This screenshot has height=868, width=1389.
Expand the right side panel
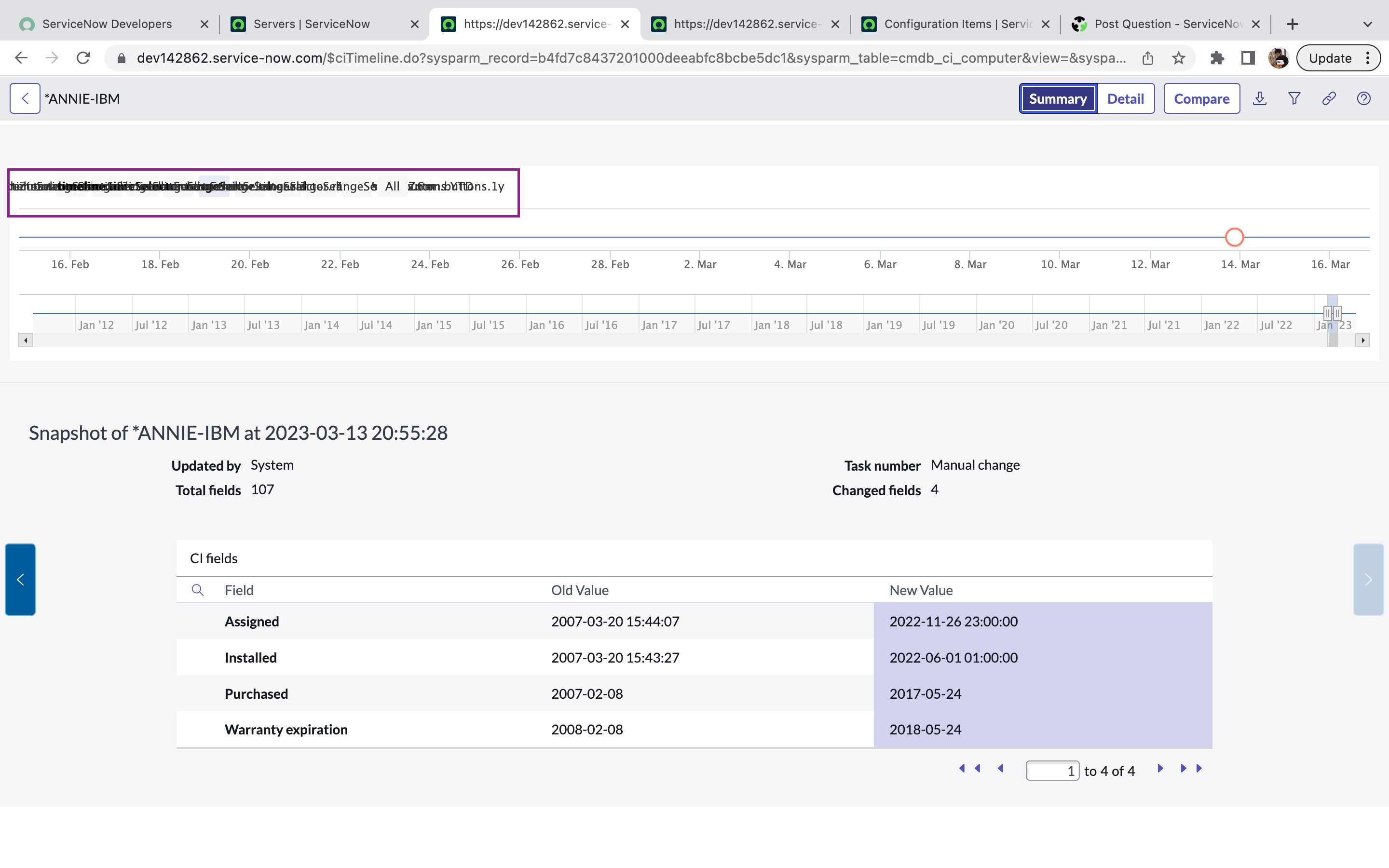1368,579
